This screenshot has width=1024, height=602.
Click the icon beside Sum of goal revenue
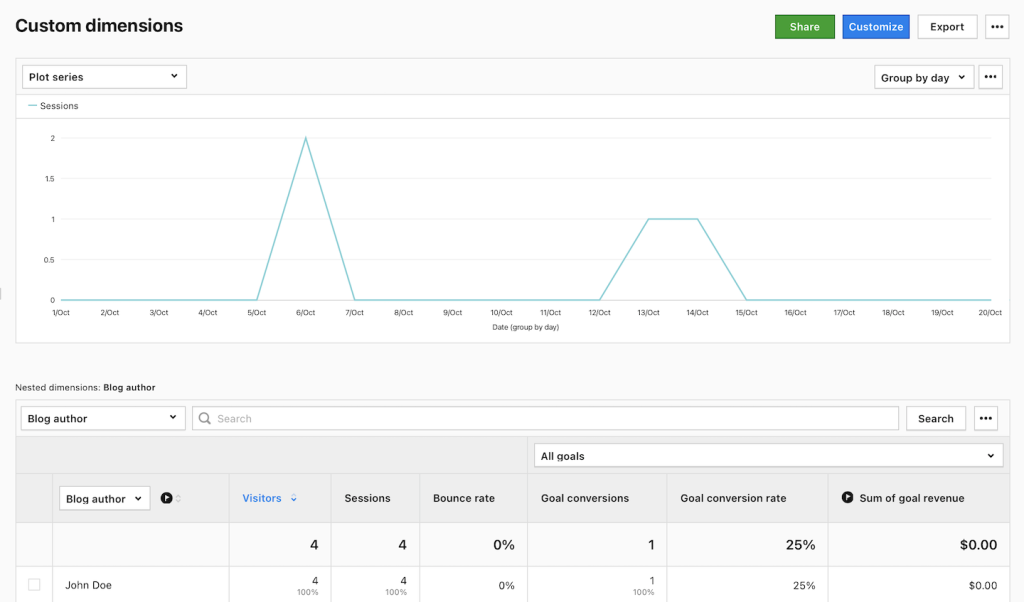[x=847, y=498]
